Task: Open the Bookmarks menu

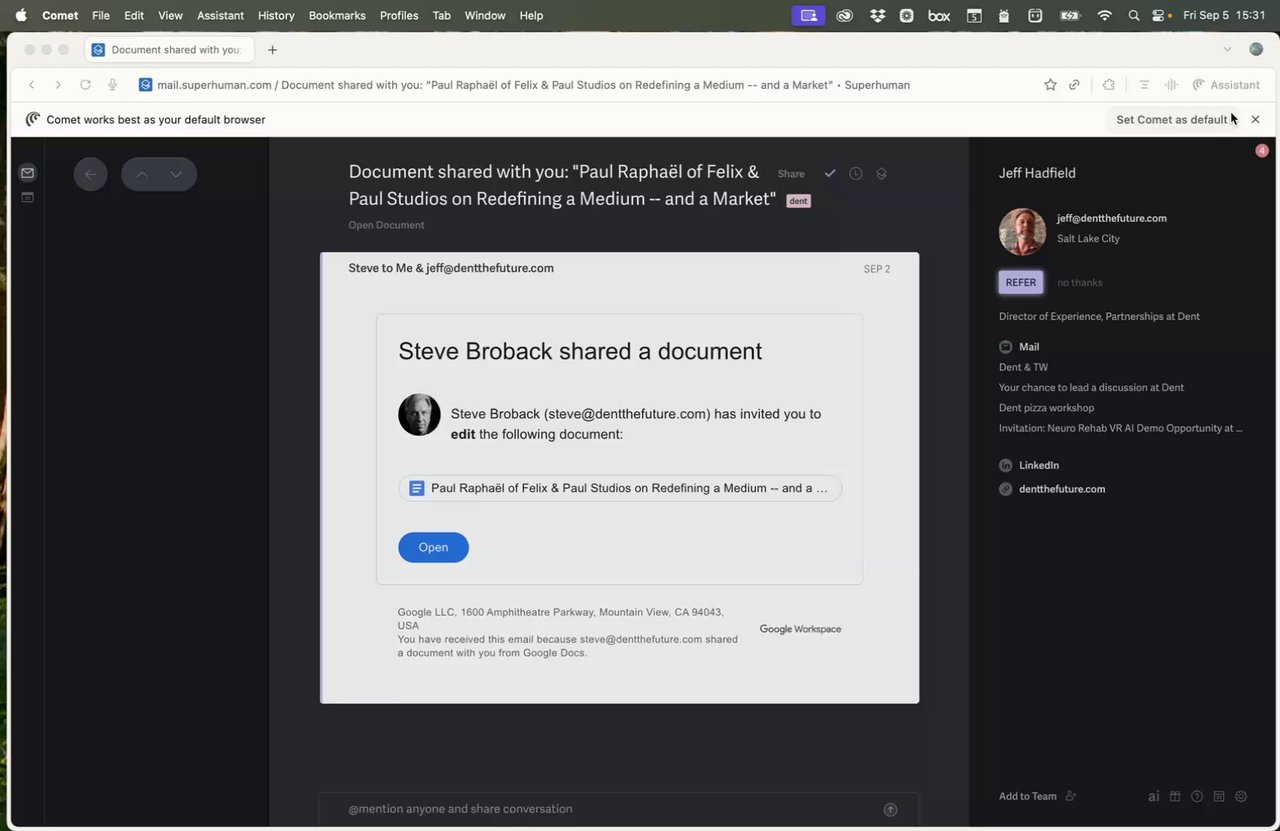Action: (x=337, y=15)
